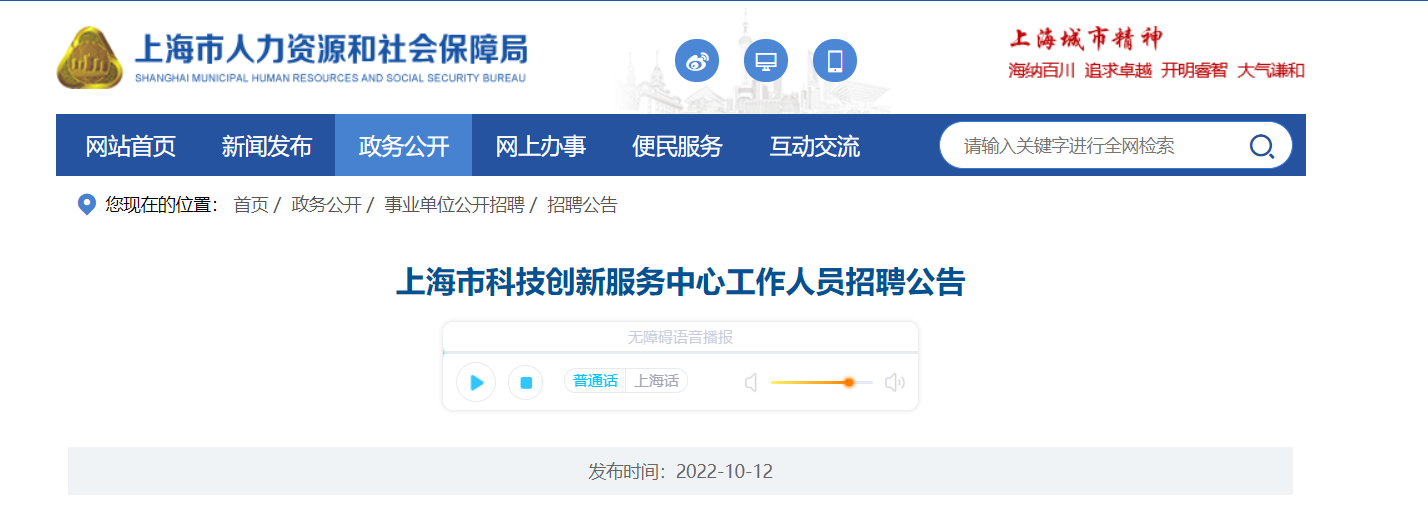Click the search magnifier icon
This screenshot has width=1428, height=518.
click(1261, 147)
